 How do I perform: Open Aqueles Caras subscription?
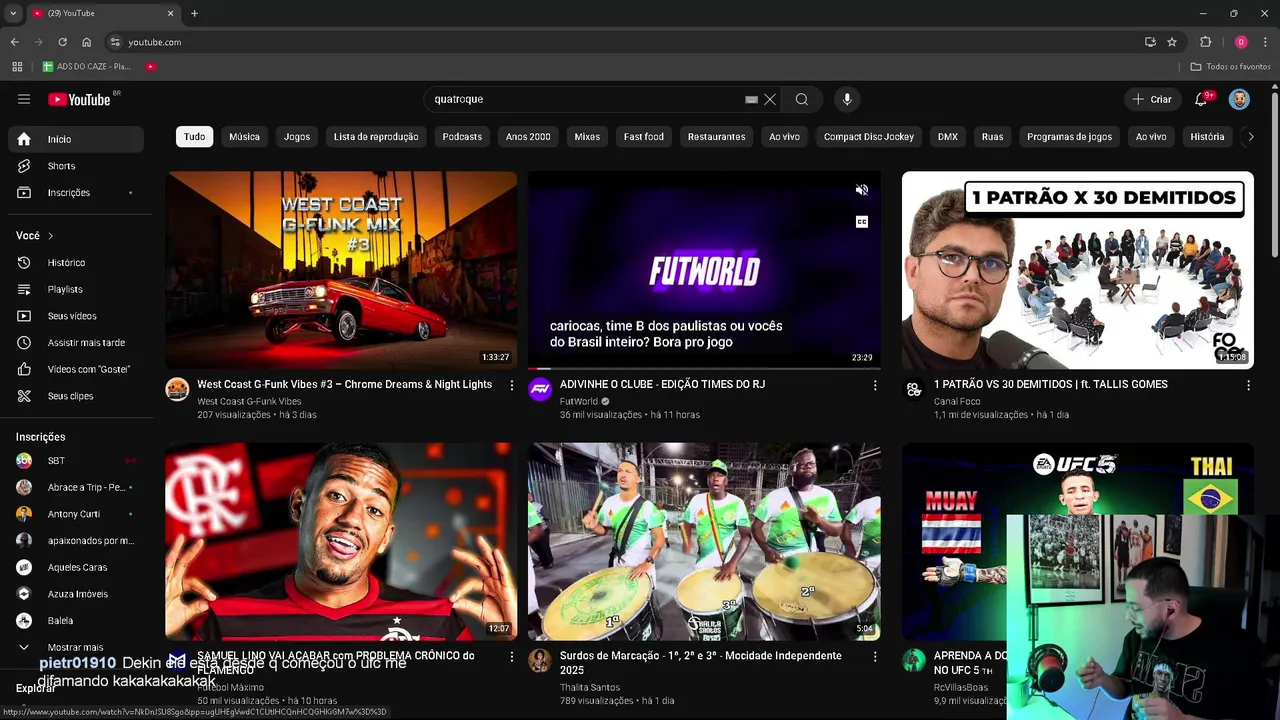click(x=76, y=567)
